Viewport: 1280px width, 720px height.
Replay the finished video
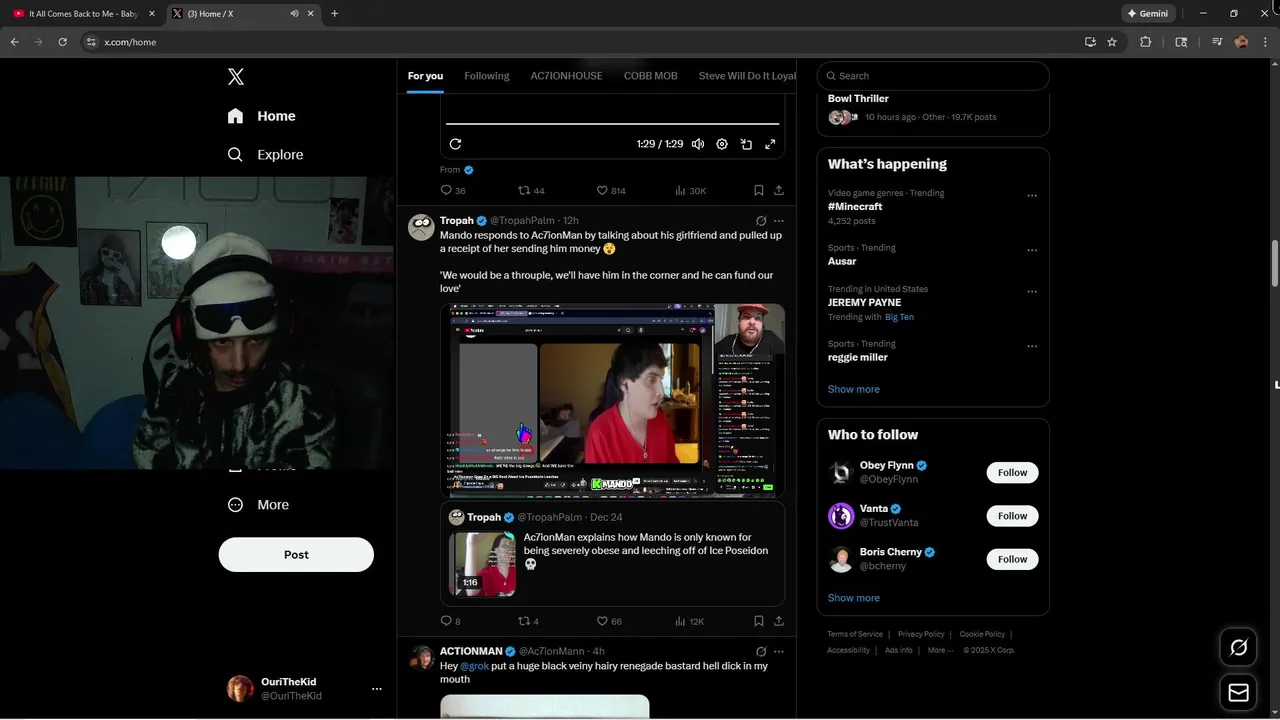(455, 144)
